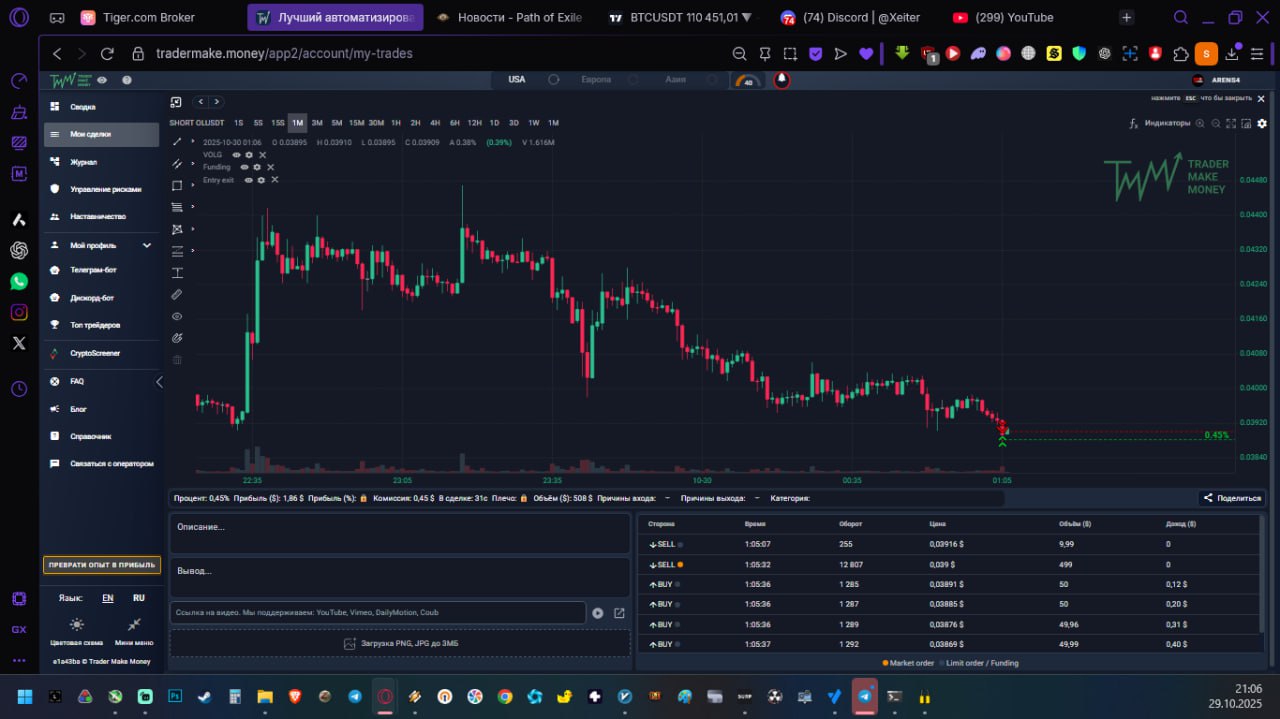Toggle drawings visibility eye in toolbar
Viewport: 1280px width, 719px height.
[178, 316]
